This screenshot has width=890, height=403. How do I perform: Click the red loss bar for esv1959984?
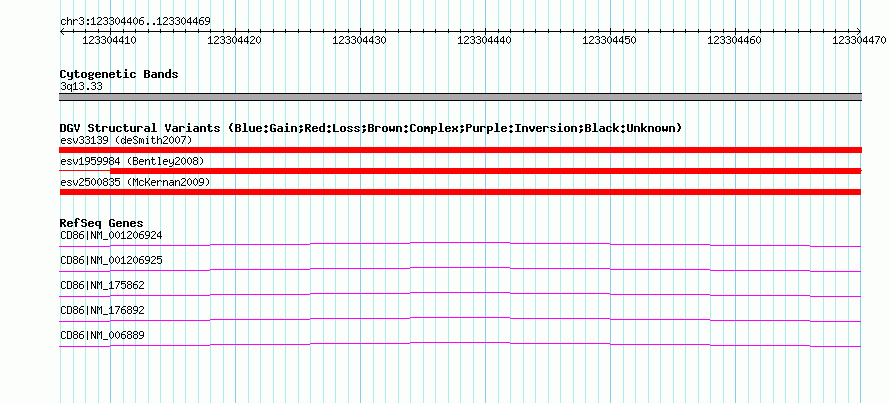(460, 171)
